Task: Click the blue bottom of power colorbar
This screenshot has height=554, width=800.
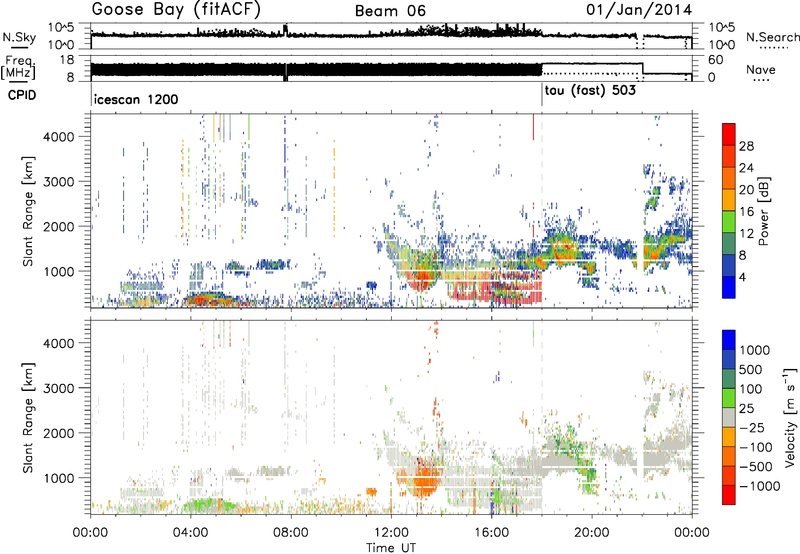Action: tap(729, 288)
